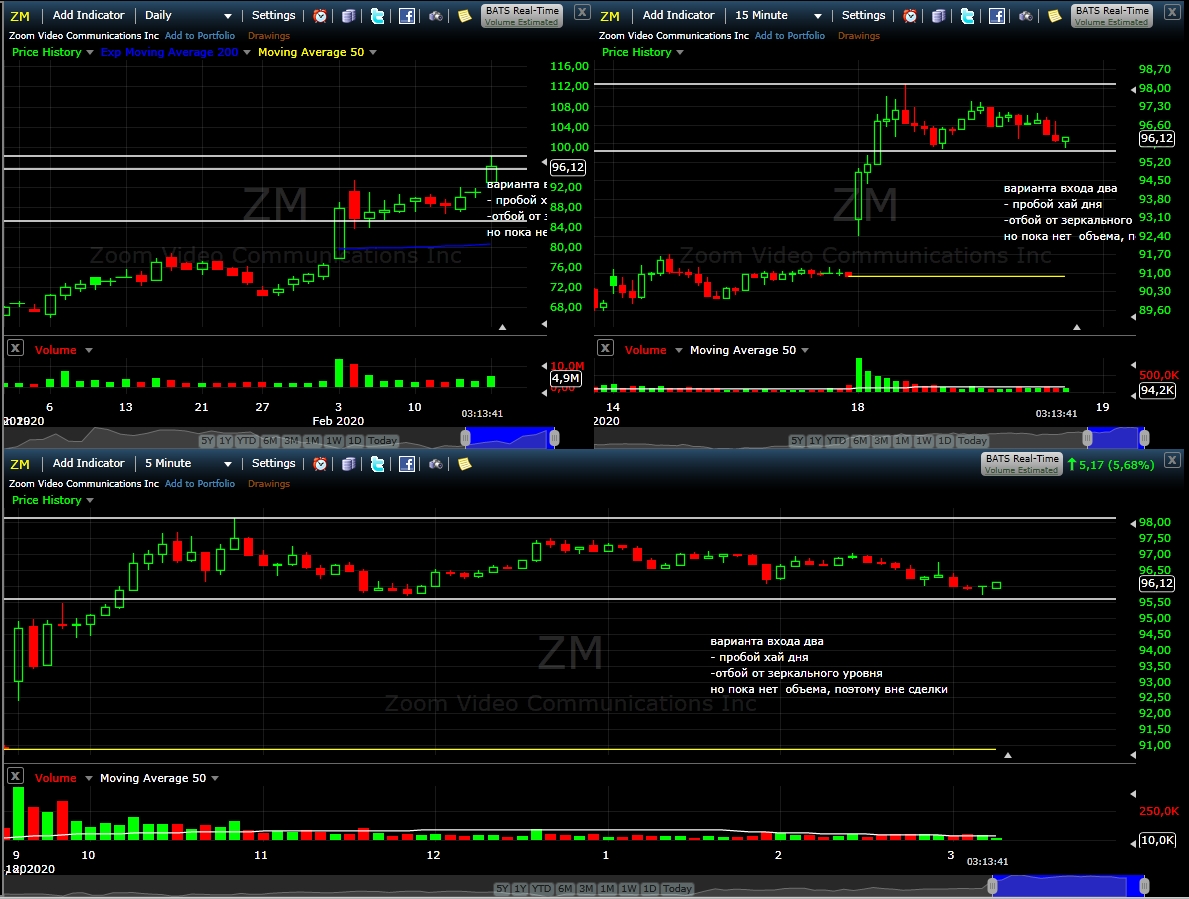Viewport: 1189px width, 899px height.
Task: Click the ZM ticker symbol in Daily chart
Action: coord(20,16)
